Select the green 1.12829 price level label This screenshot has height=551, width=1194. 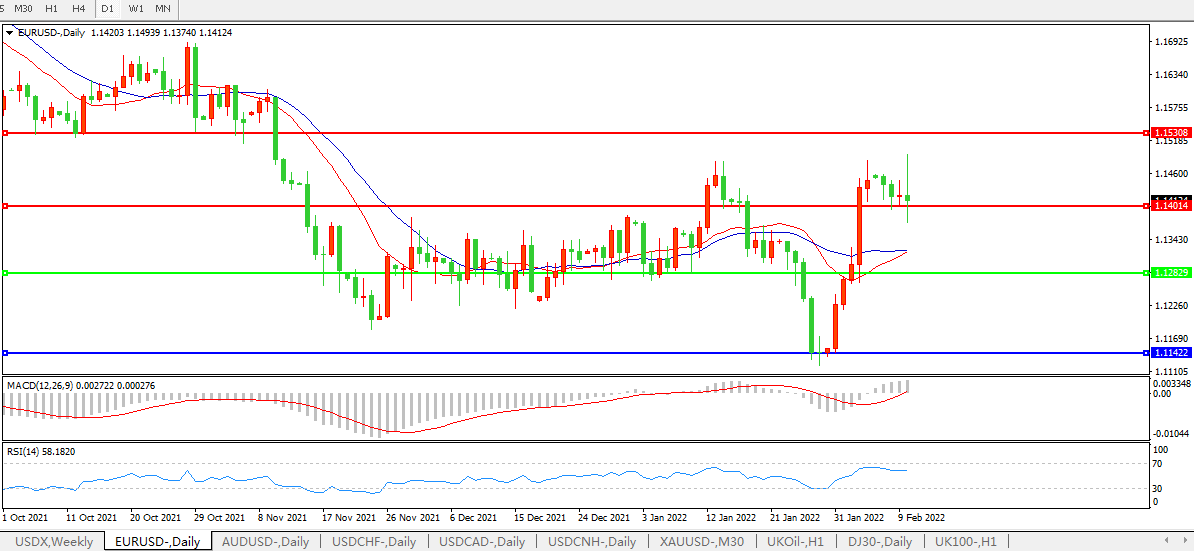click(x=1170, y=273)
